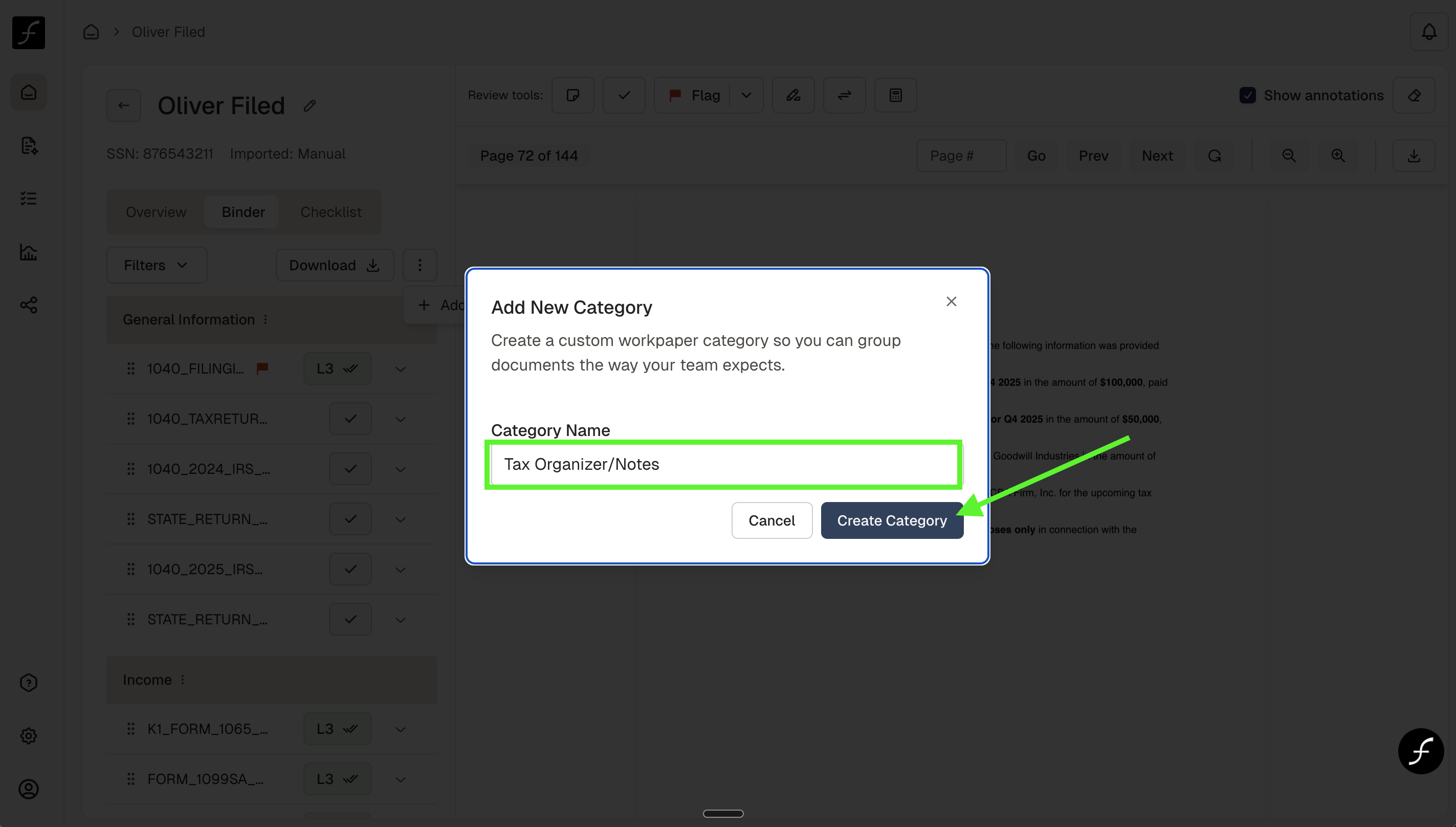Close the Add New Category dialog

click(x=952, y=301)
